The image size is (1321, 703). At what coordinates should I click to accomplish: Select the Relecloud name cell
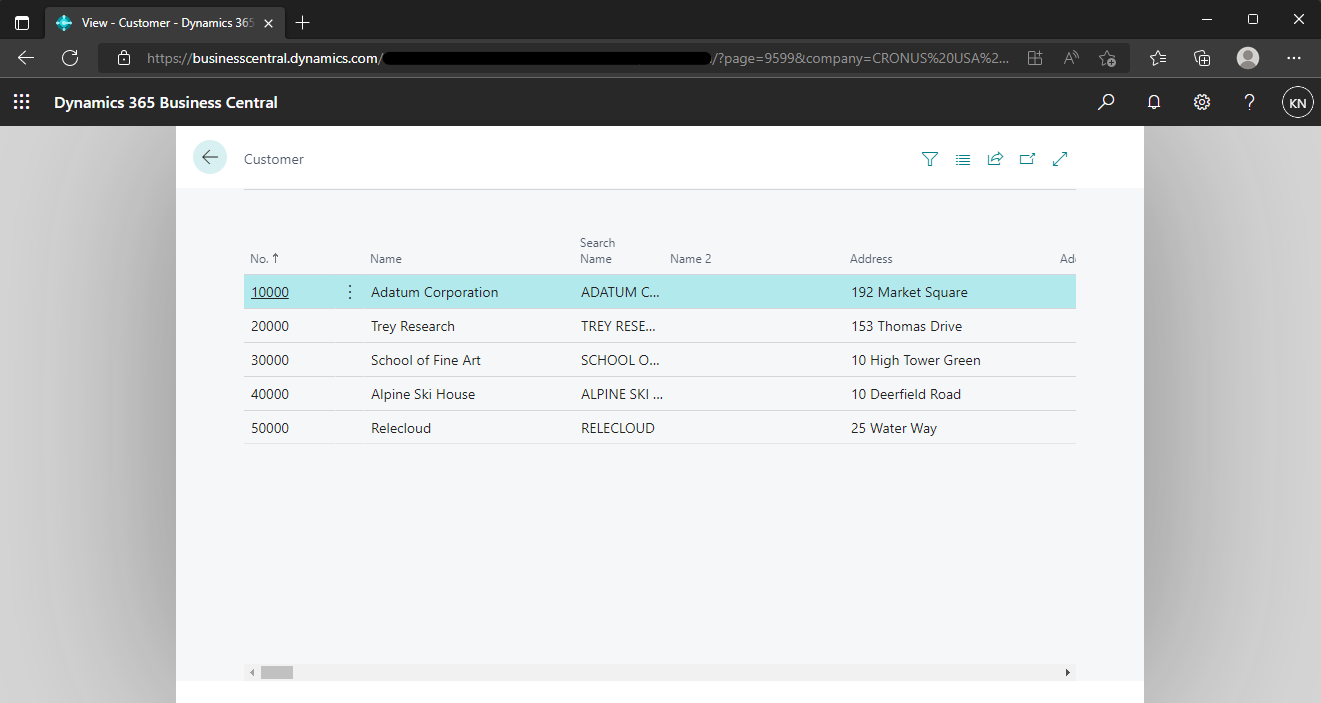(x=401, y=428)
